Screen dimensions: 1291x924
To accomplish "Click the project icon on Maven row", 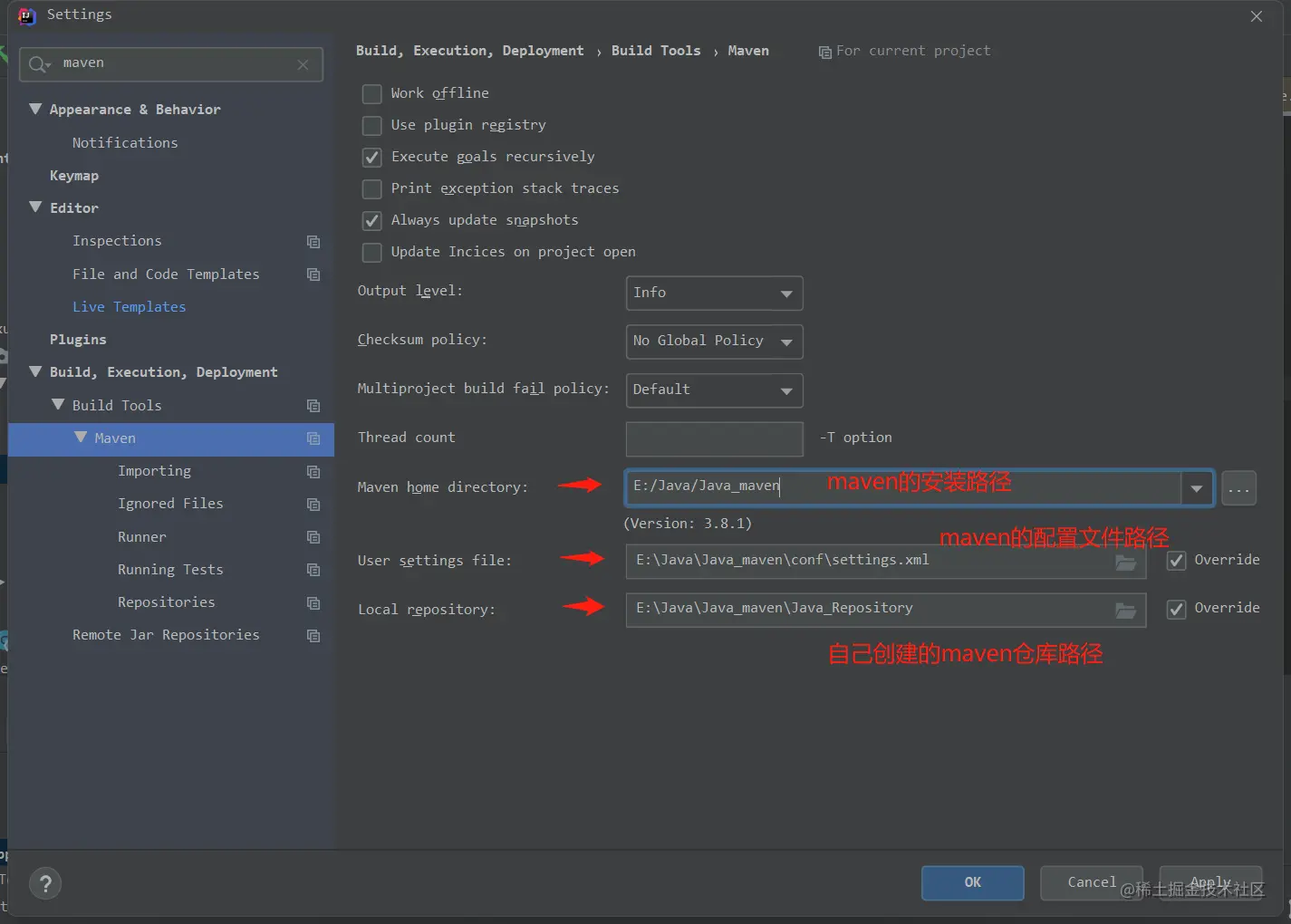I will point(313,438).
